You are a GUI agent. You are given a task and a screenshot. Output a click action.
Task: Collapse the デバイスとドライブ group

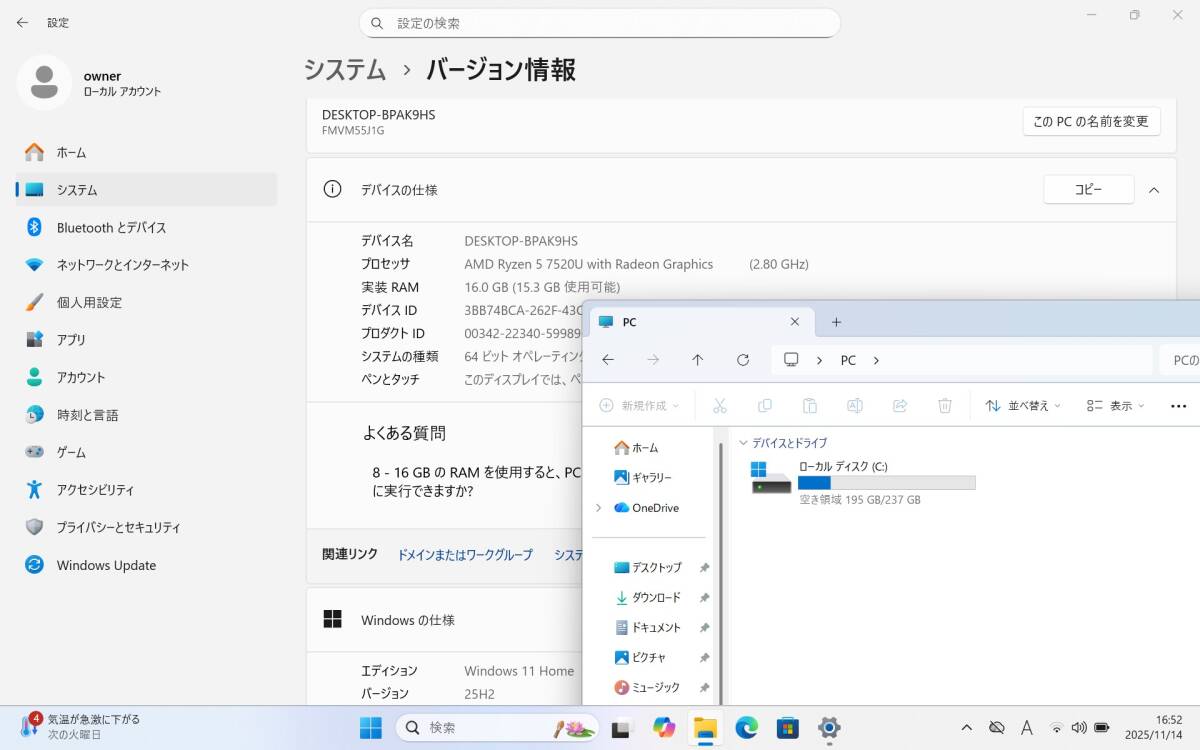(x=743, y=443)
